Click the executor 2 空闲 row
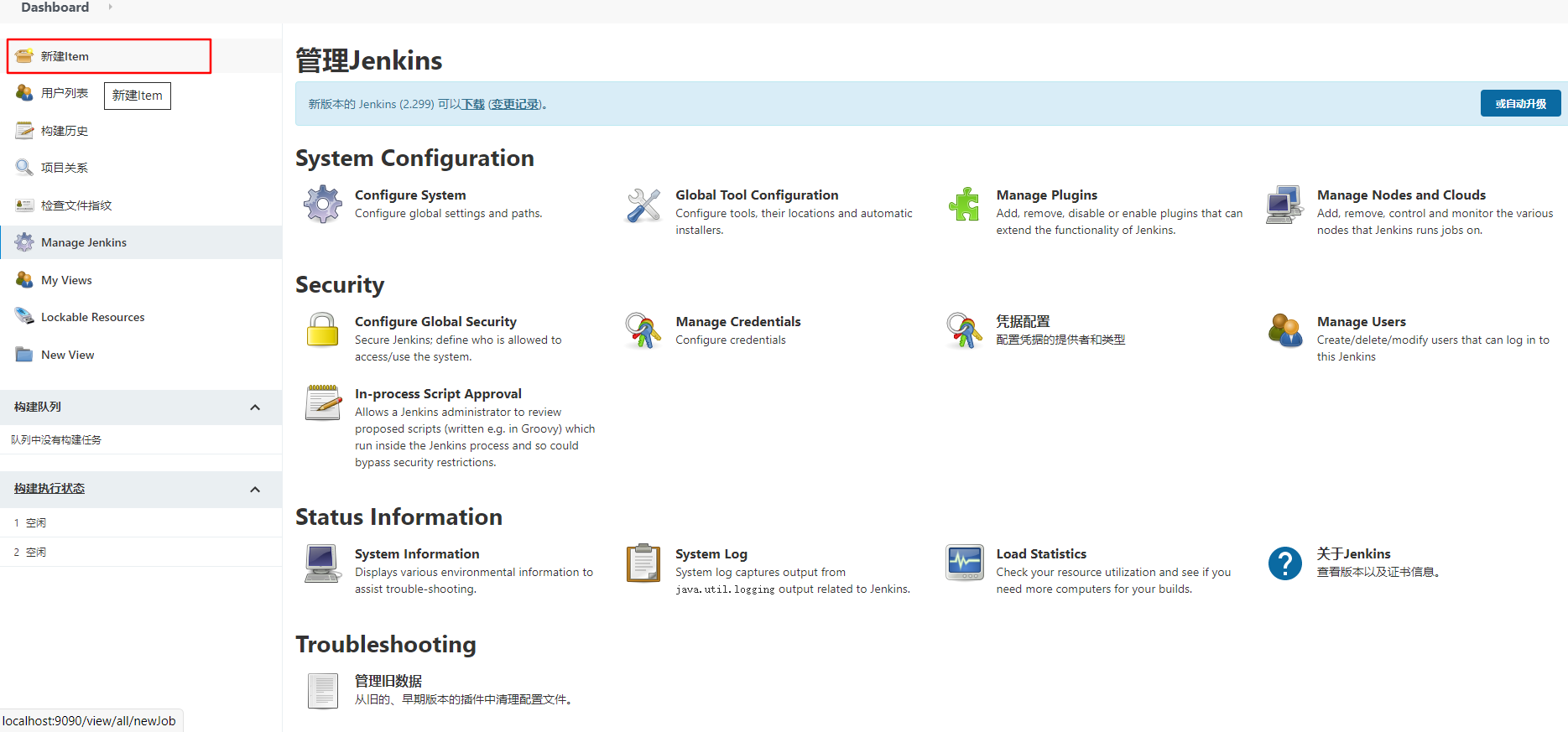The width and height of the screenshot is (1568, 732). (x=141, y=552)
